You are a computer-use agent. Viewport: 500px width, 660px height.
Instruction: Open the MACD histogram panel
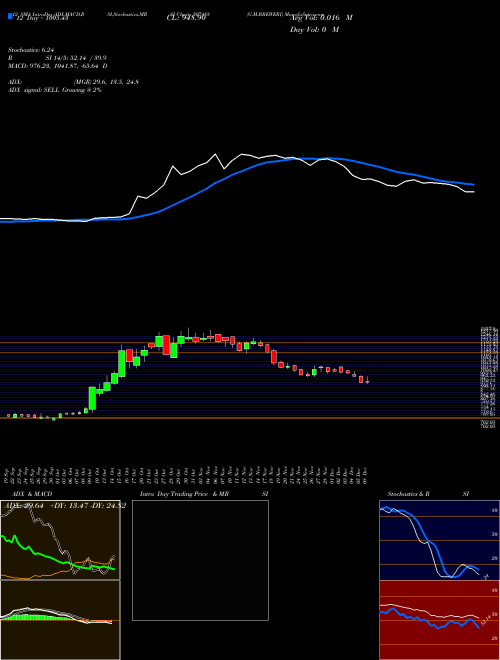pyautogui.click(x=60, y=620)
